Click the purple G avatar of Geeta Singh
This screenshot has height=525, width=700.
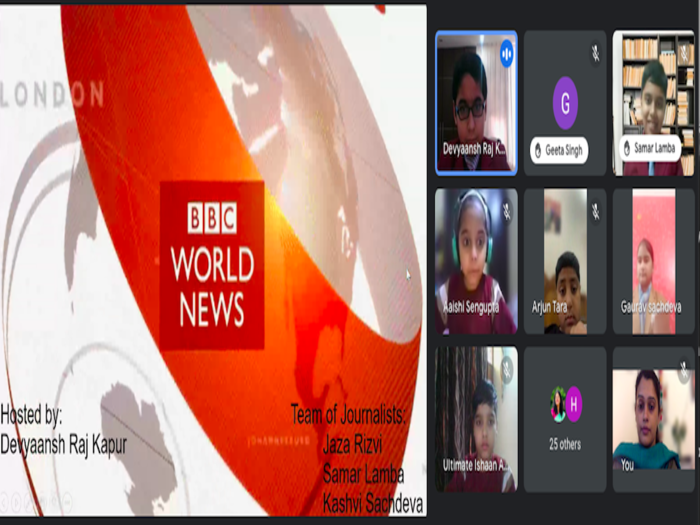(565, 103)
